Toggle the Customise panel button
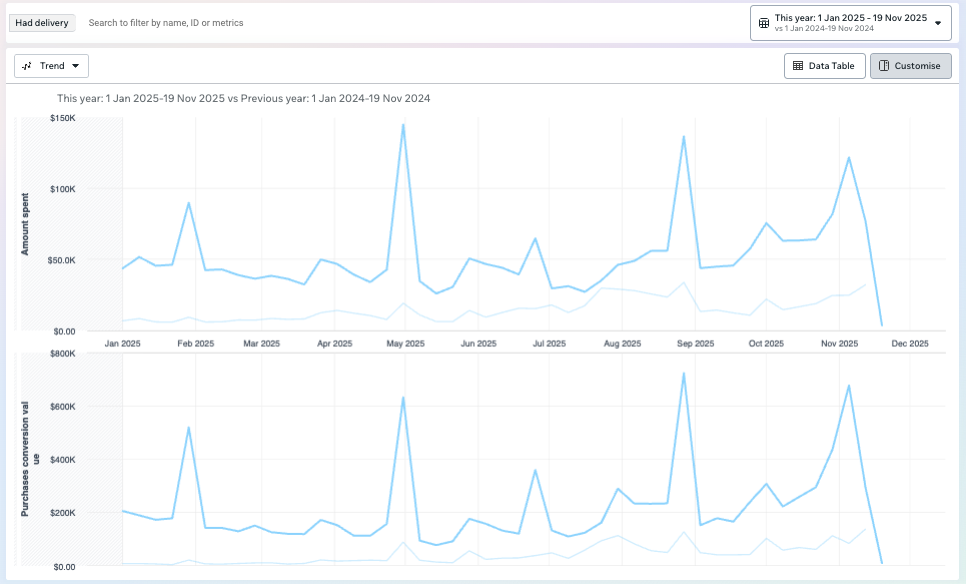The image size is (966, 584). click(910, 66)
